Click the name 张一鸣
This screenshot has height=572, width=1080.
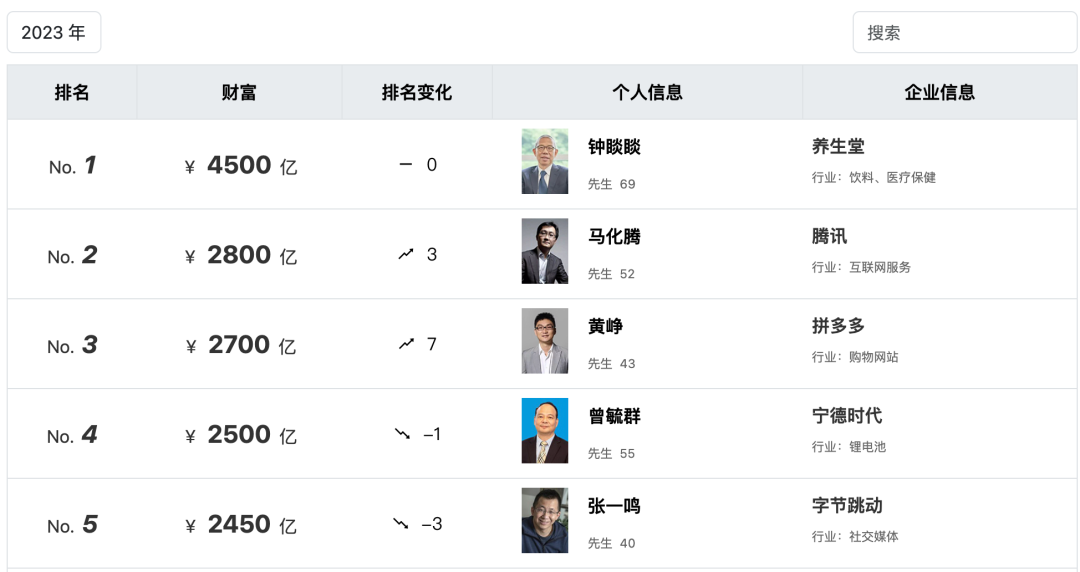[614, 506]
